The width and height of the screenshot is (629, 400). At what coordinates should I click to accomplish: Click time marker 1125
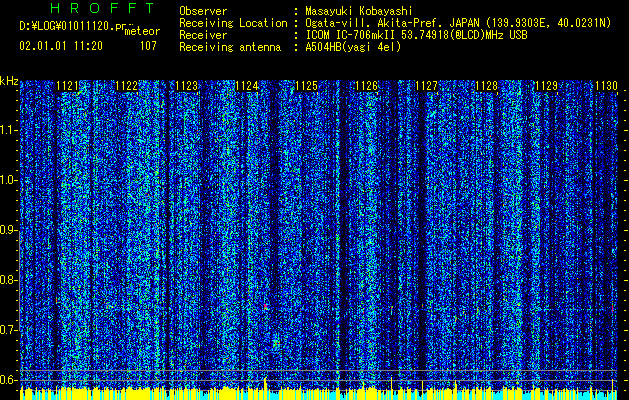tap(306, 86)
